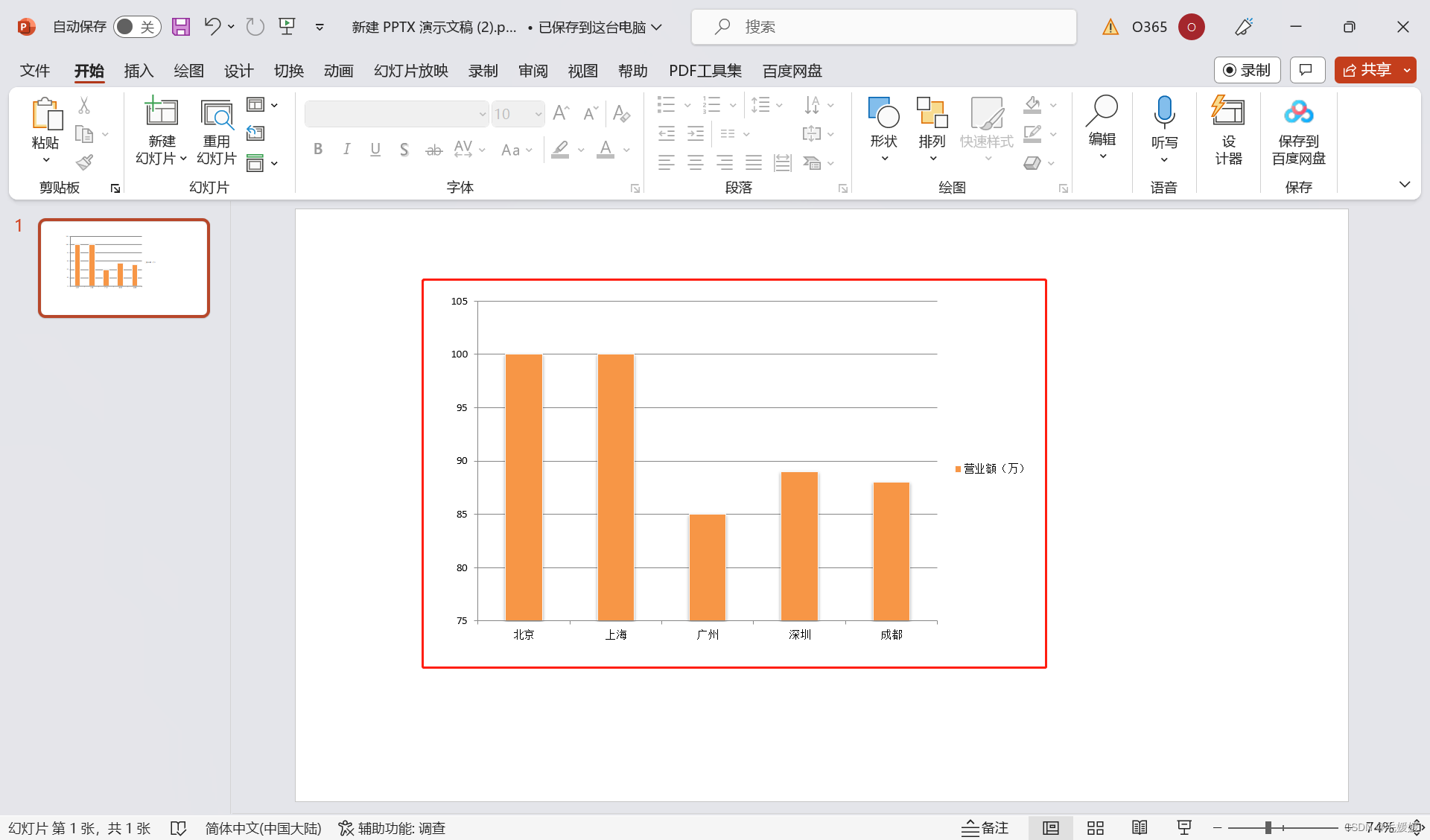
Task: Switch to Slide Sorter view
Action: (1095, 827)
